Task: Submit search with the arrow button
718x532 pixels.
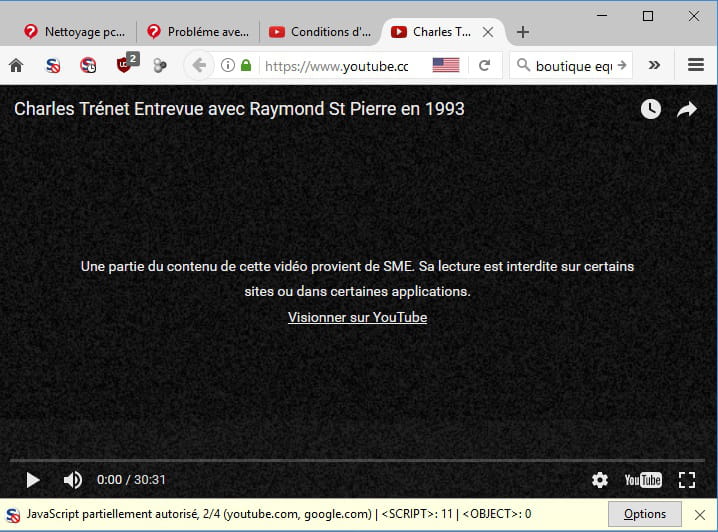Action: 622,65
